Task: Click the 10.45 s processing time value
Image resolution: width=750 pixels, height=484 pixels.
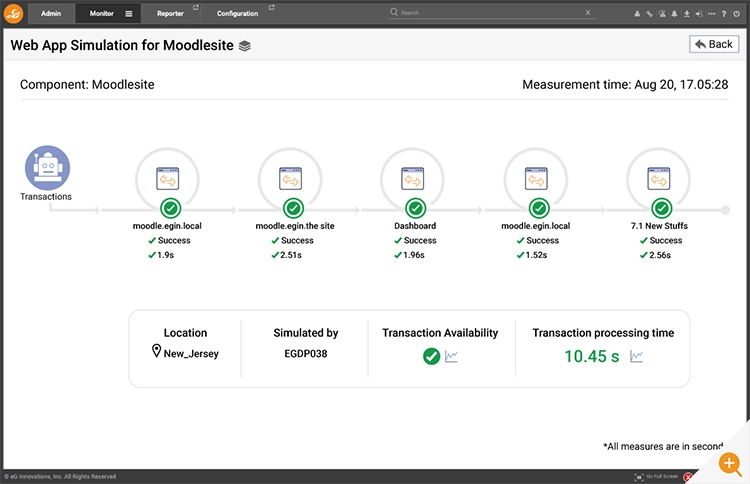Action: 592,356
